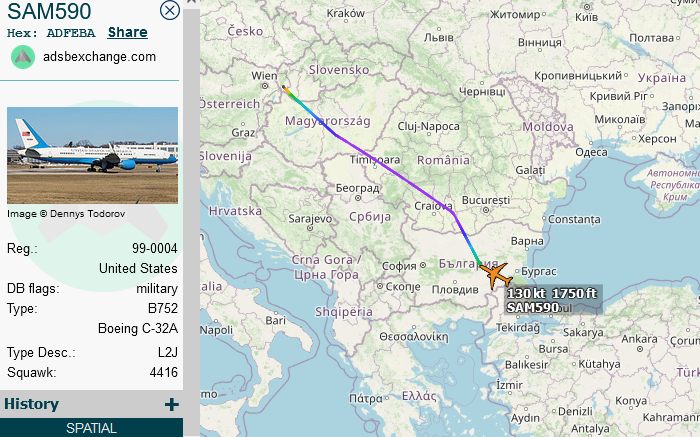Select the SPATIAL section bar
Screen dimensions: 700x437
point(91,428)
